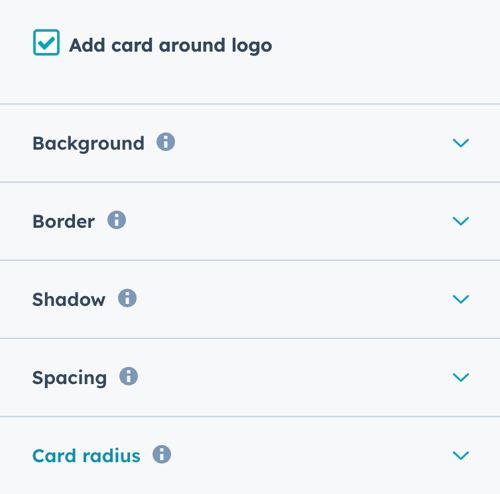Uncheck the Add card around logo checkbox

click(x=46, y=42)
